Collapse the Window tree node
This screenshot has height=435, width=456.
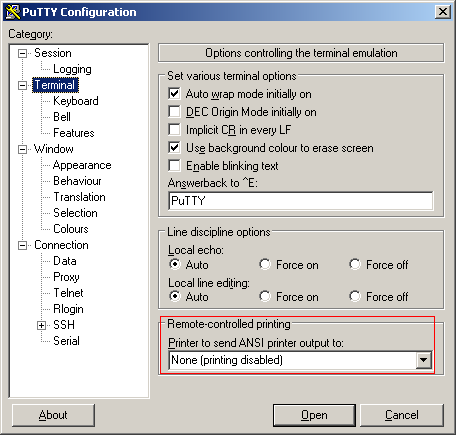point(22,149)
